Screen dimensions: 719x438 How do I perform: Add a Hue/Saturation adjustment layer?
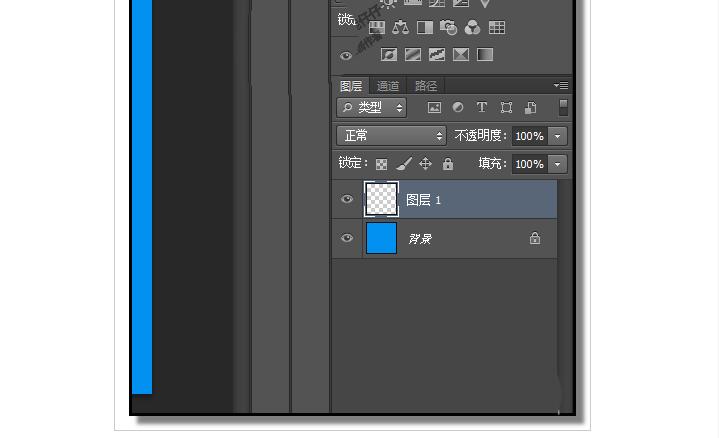pyautogui.click(x=377, y=28)
